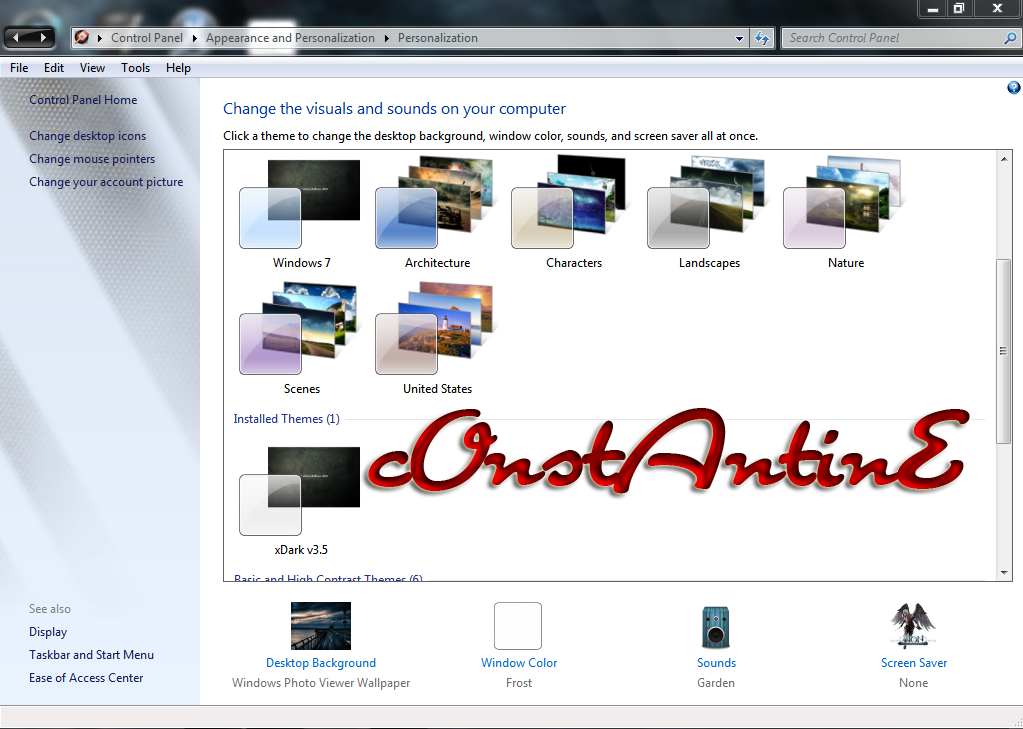Open Change mouse pointers link
The height and width of the screenshot is (729, 1023).
click(92, 159)
